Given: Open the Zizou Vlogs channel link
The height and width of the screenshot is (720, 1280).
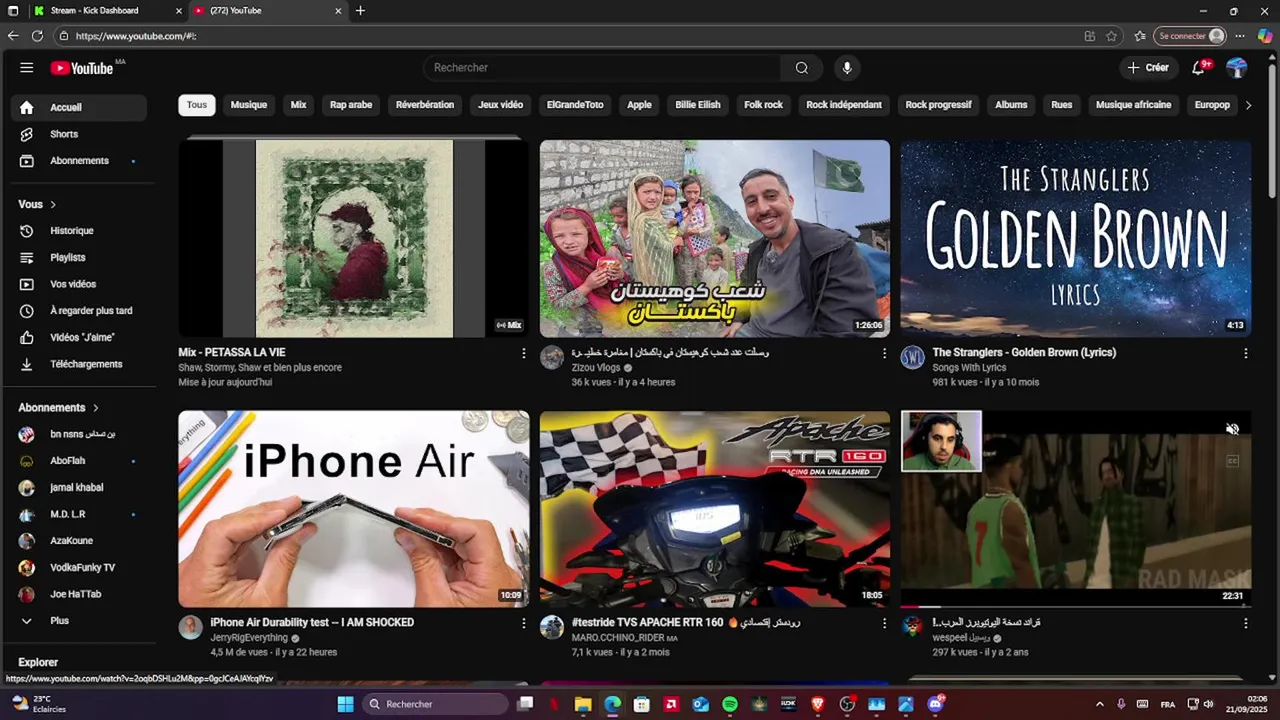Looking at the screenshot, I should pos(596,368).
